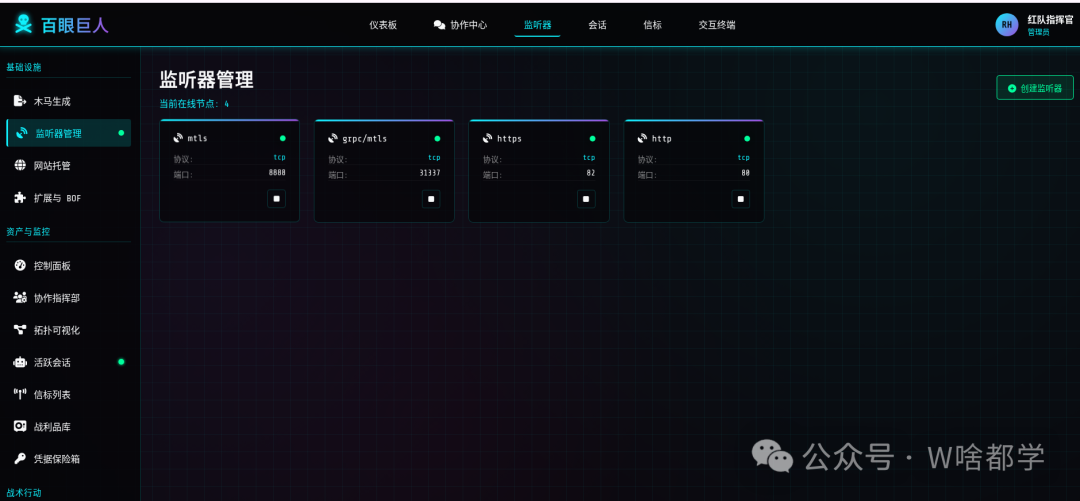
Task: Click the 活跃会话 robot icon
Action: 20,362
